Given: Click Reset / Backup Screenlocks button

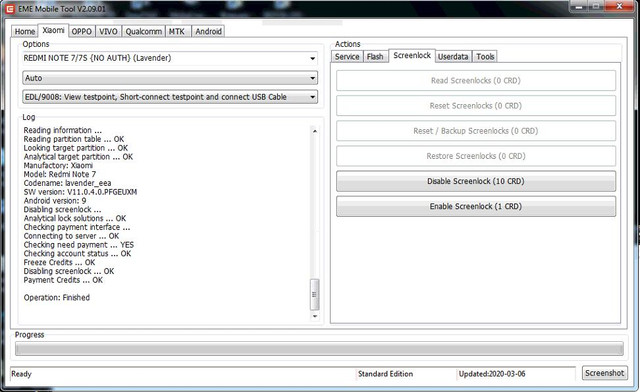Looking at the screenshot, I should point(476,131).
